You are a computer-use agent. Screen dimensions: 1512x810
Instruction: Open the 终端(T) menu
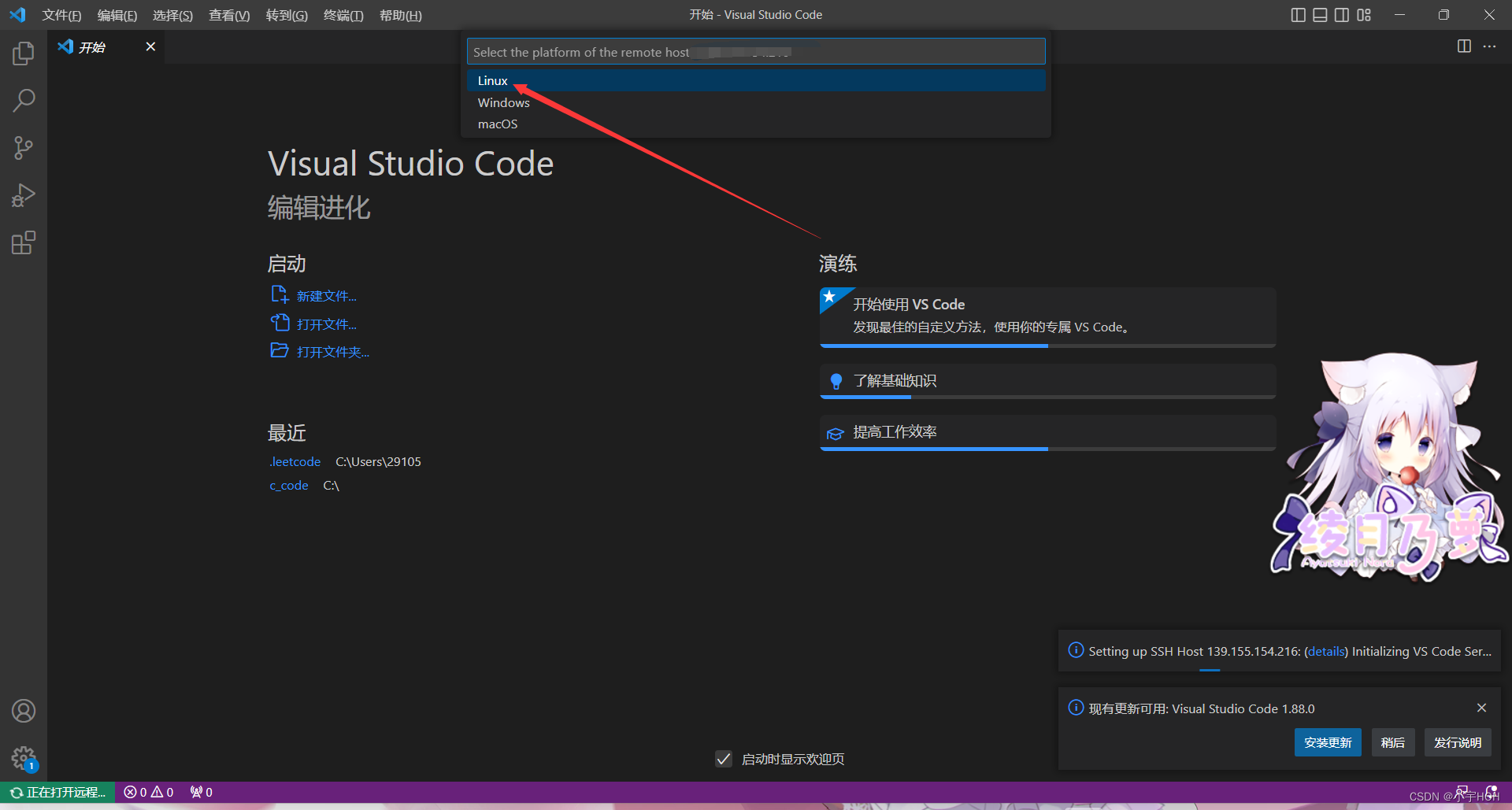343,15
